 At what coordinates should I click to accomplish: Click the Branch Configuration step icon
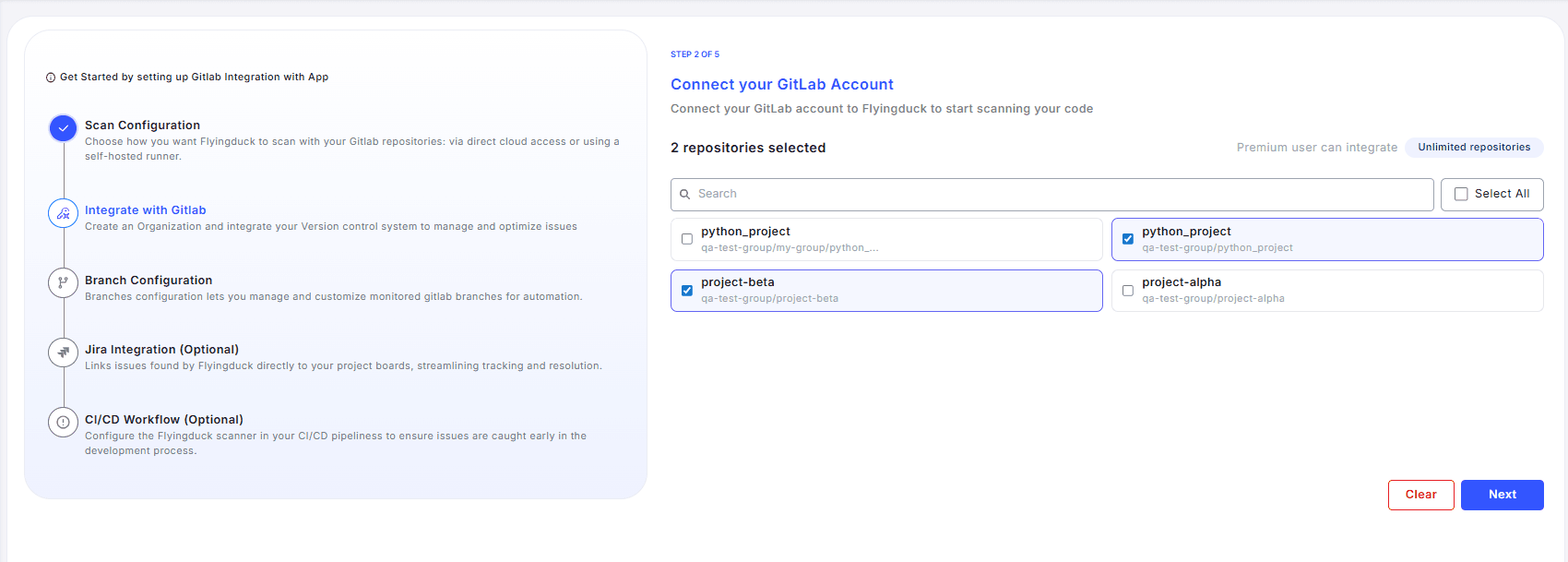click(x=63, y=283)
